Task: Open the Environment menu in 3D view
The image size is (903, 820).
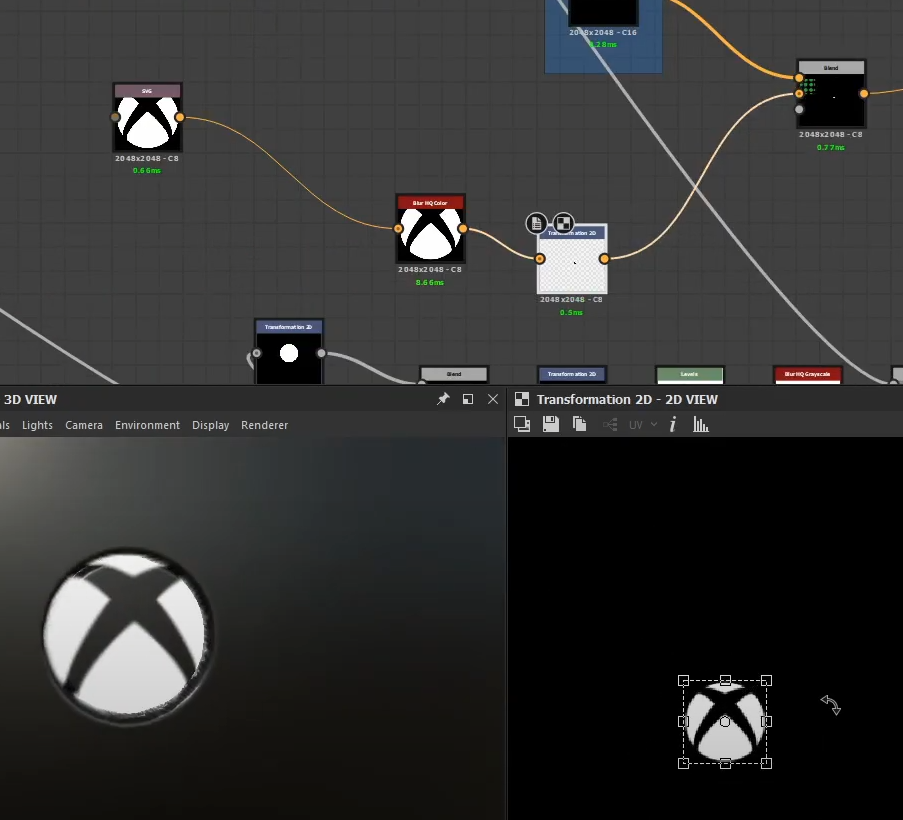Action: (147, 425)
